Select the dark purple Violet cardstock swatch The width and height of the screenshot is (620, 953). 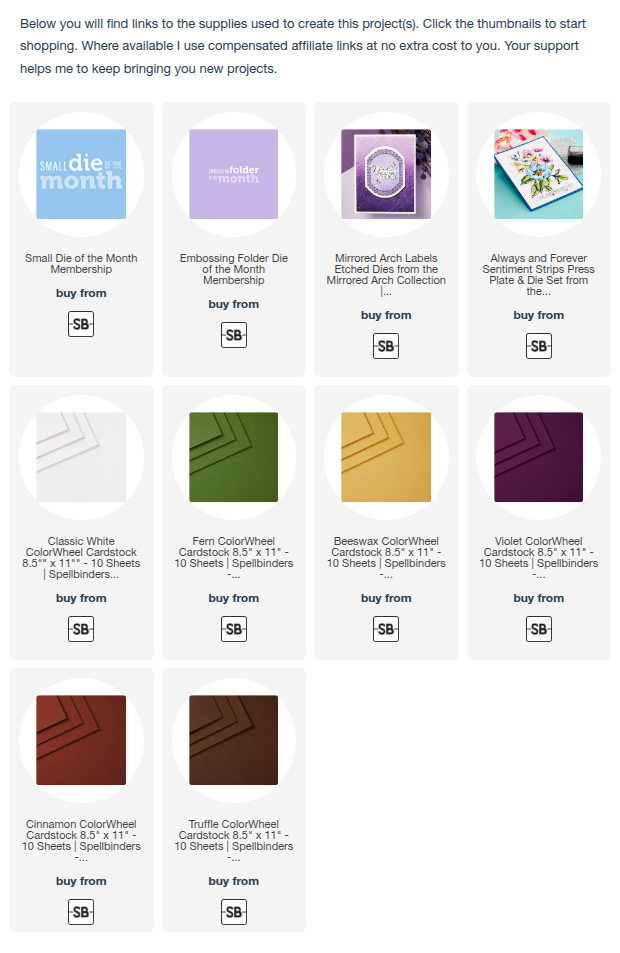(x=539, y=457)
